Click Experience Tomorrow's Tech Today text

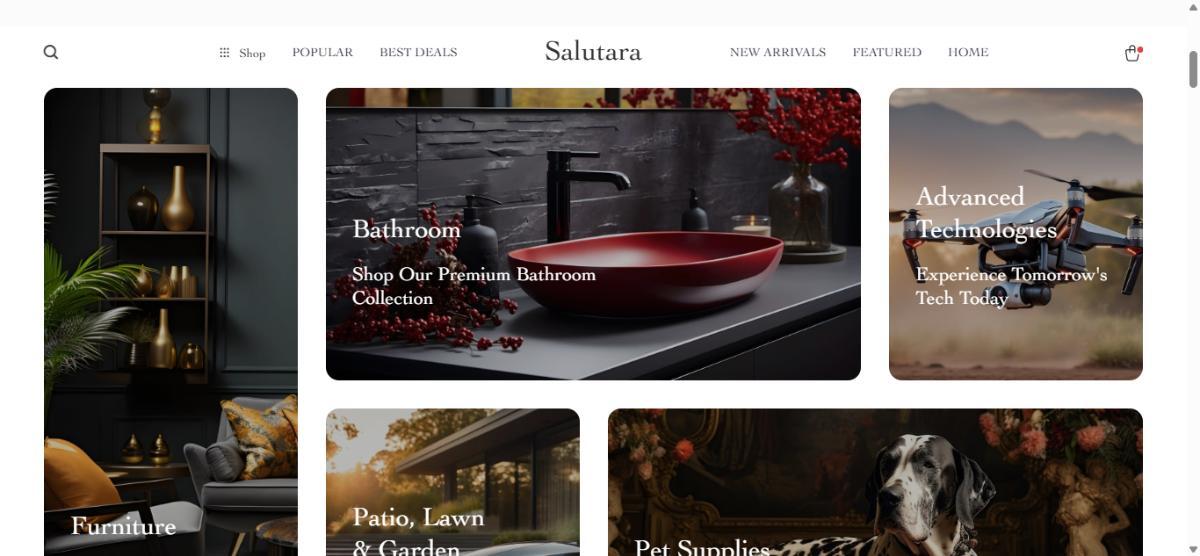pos(1011,286)
